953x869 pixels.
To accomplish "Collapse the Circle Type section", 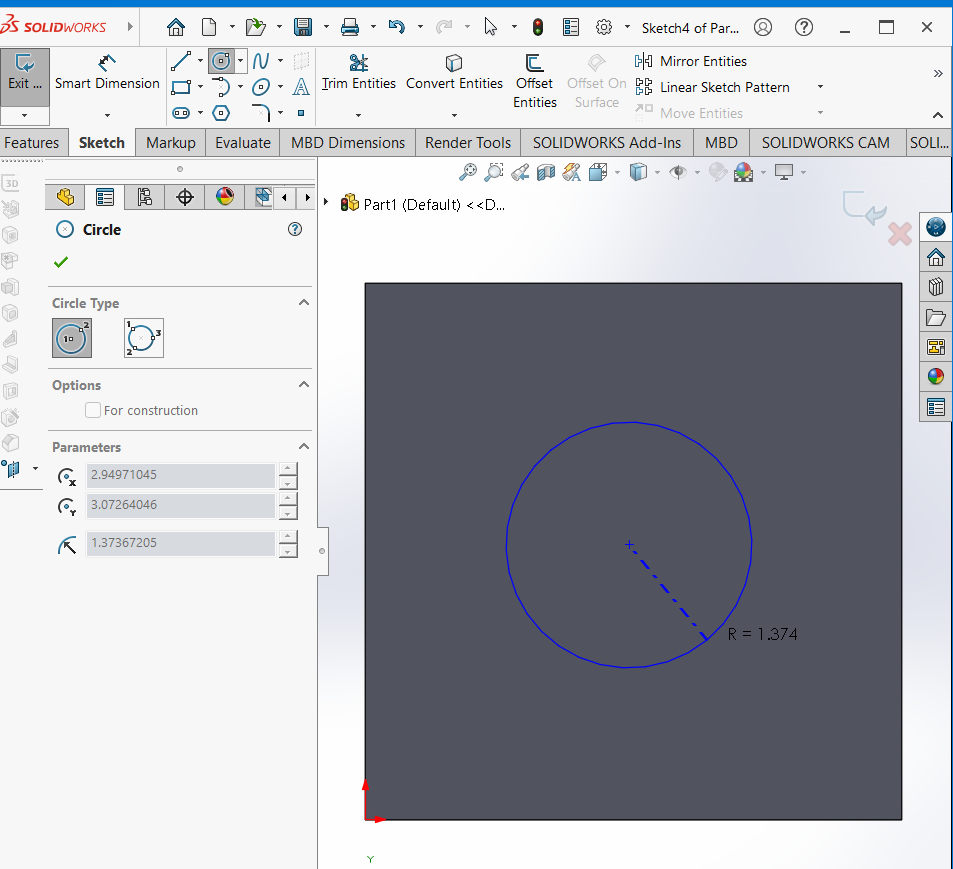I will (x=304, y=302).
